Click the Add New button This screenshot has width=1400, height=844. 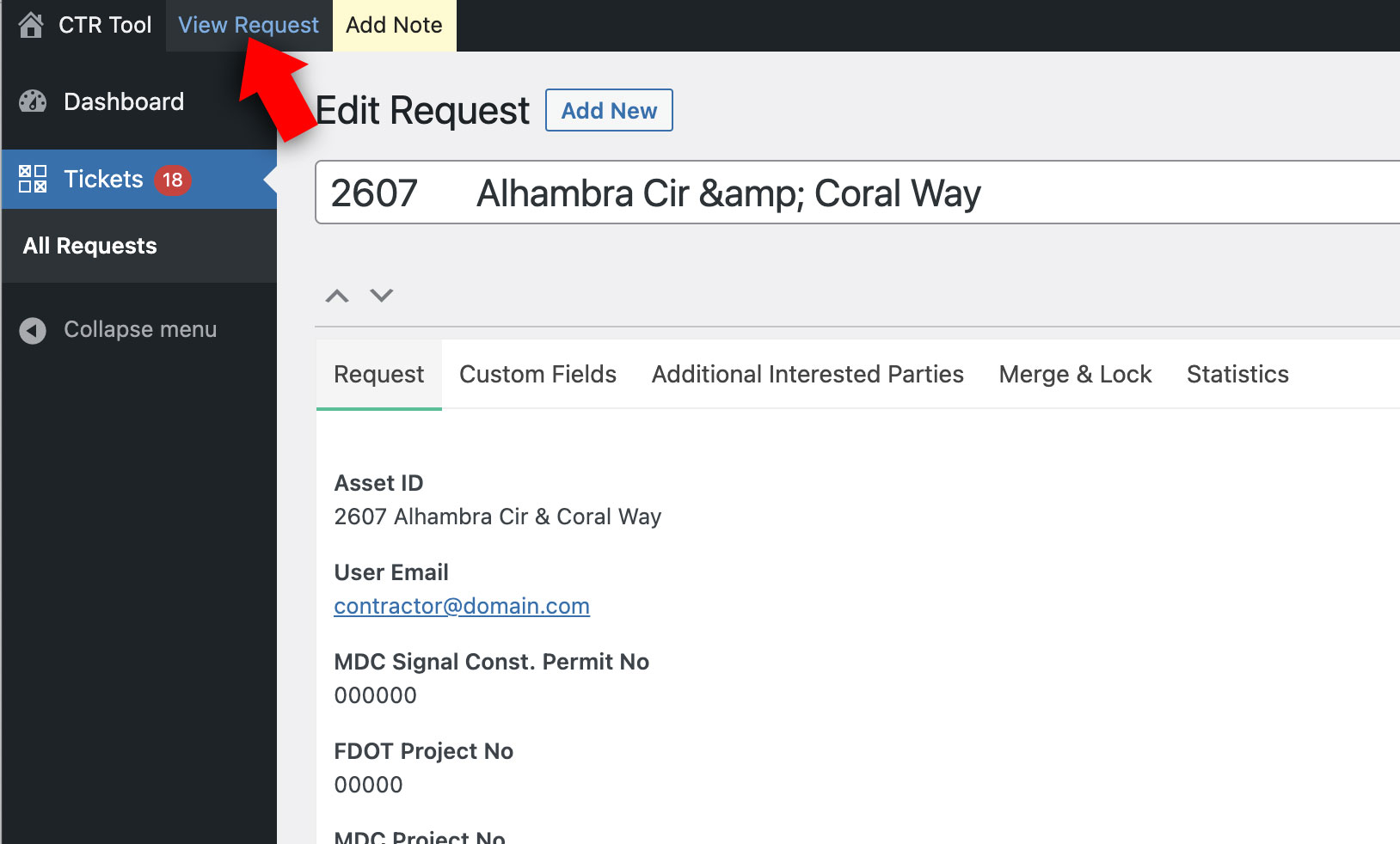(x=609, y=110)
